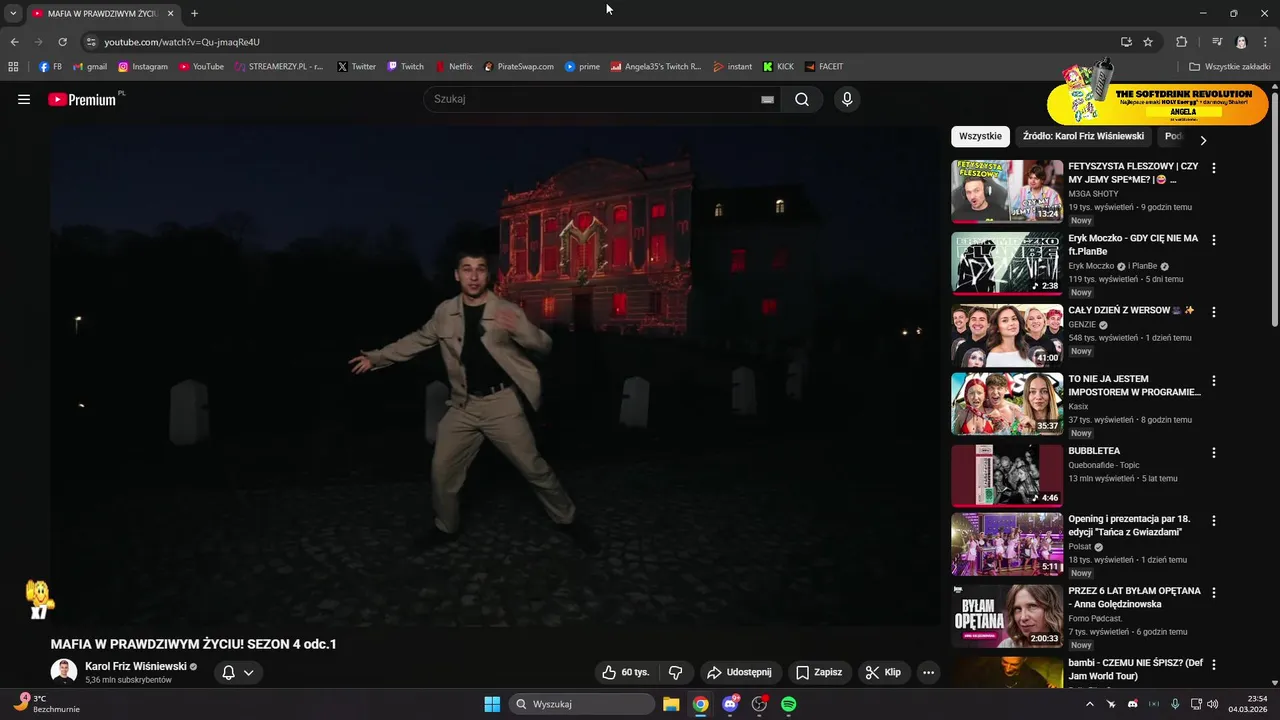Open Karol Friz Wiśniewski channel avatar
Viewport: 1280px width, 720px height.
[64, 672]
